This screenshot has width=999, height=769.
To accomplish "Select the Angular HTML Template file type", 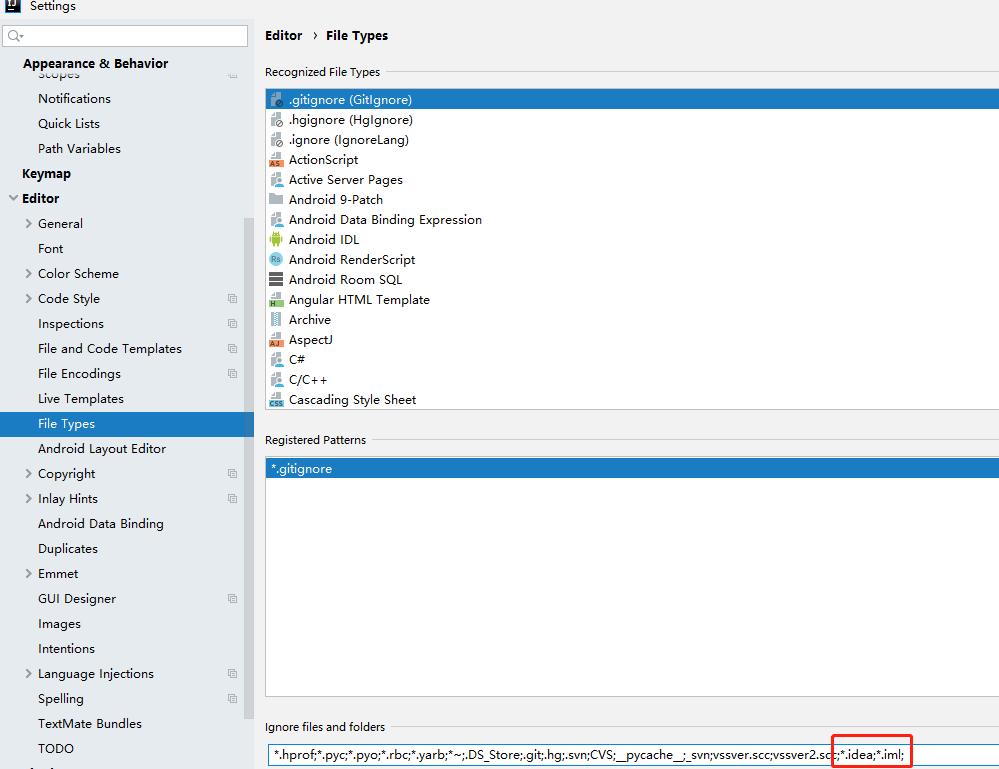I will [357, 299].
